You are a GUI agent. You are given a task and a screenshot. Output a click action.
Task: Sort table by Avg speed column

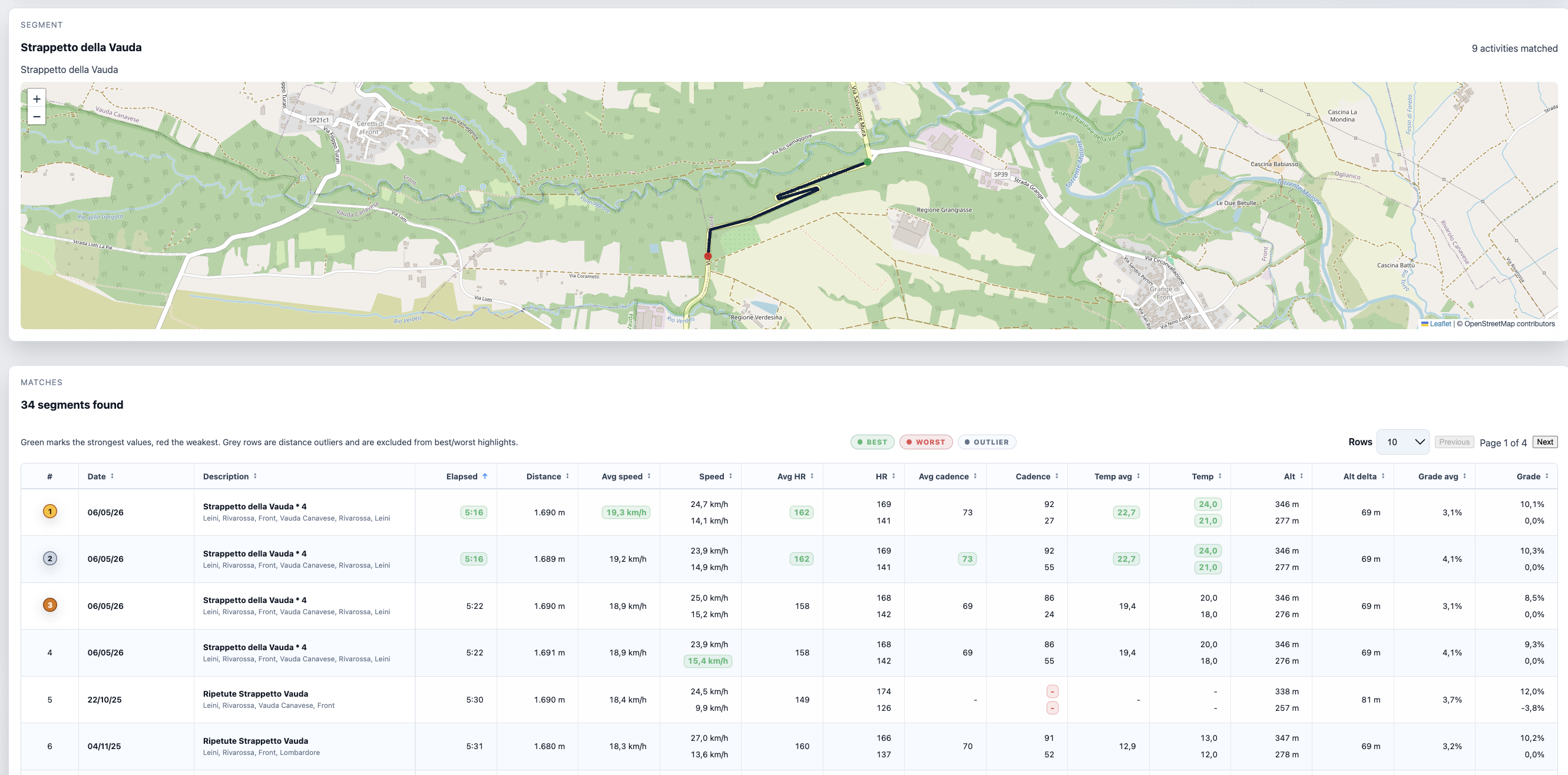[626, 476]
